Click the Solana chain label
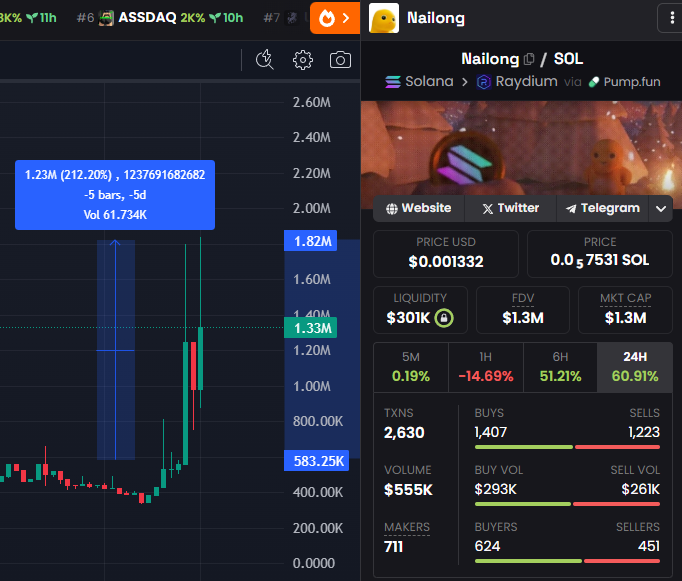The height and width of the screenshot is (581, 682). pos(429,81)
